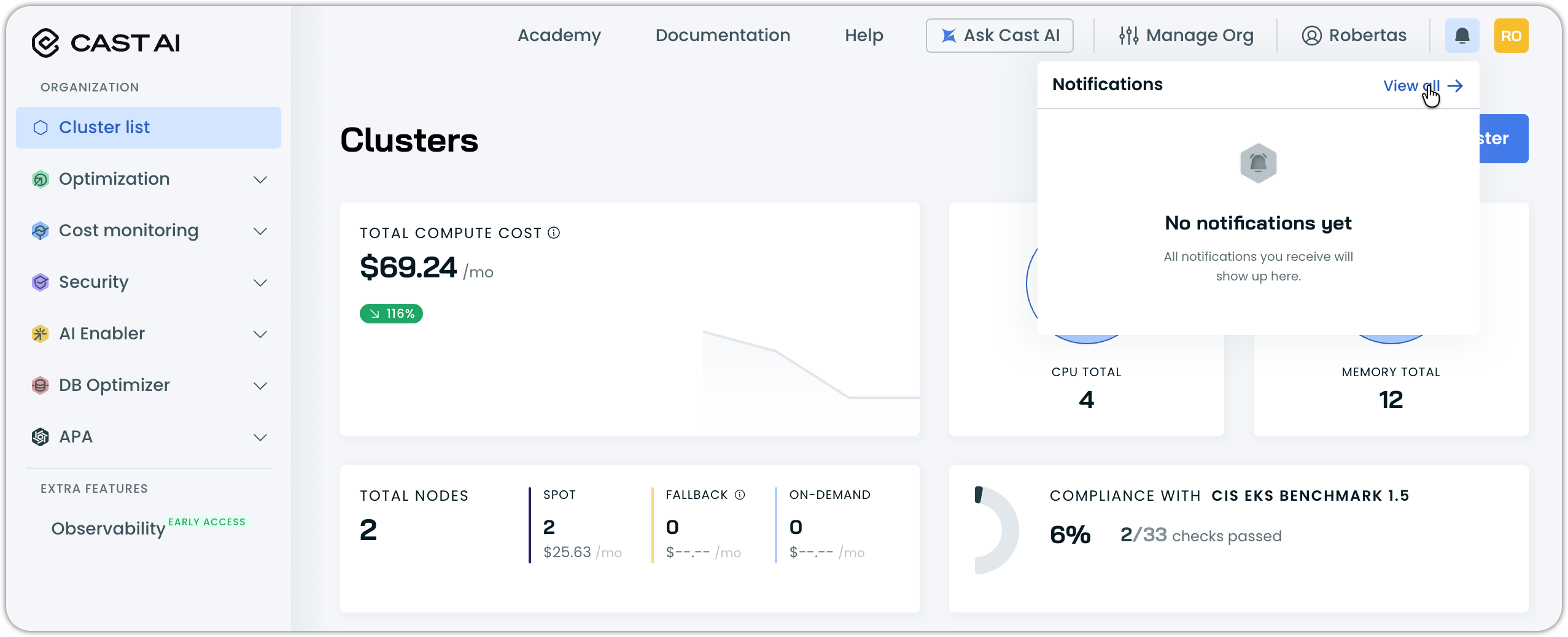Click the blue Cost monitoring icon
The height and width of the screenshot is (637, 1568).
(41, 231)
